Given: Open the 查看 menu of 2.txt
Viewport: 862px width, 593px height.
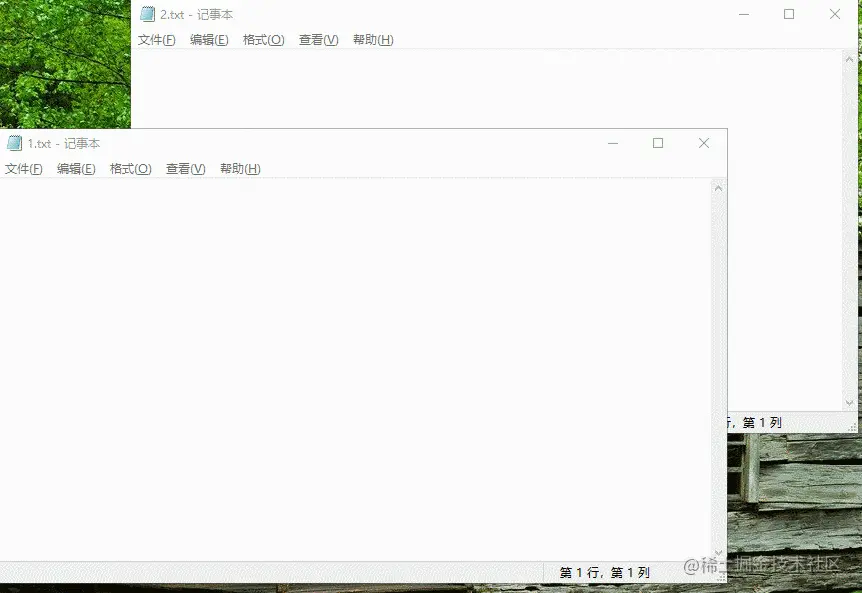Looking at the screenshot, I should [x=317, y=40].
